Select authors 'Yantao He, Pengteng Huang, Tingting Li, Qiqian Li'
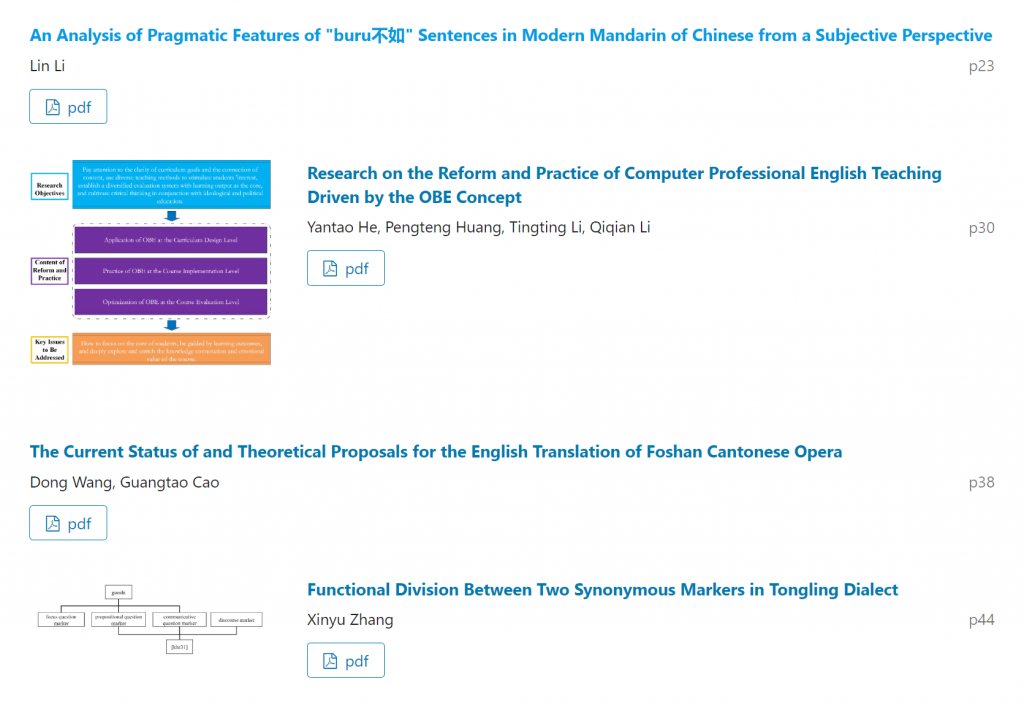1024x704 pixels. [479, 227]
